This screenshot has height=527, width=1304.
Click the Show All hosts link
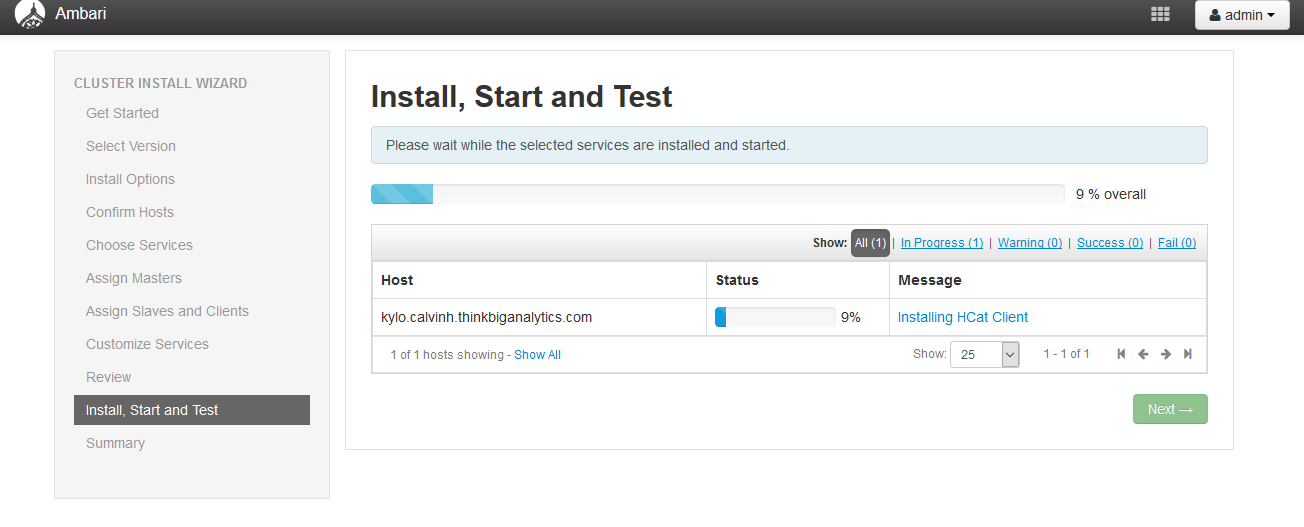click(537, 355)
